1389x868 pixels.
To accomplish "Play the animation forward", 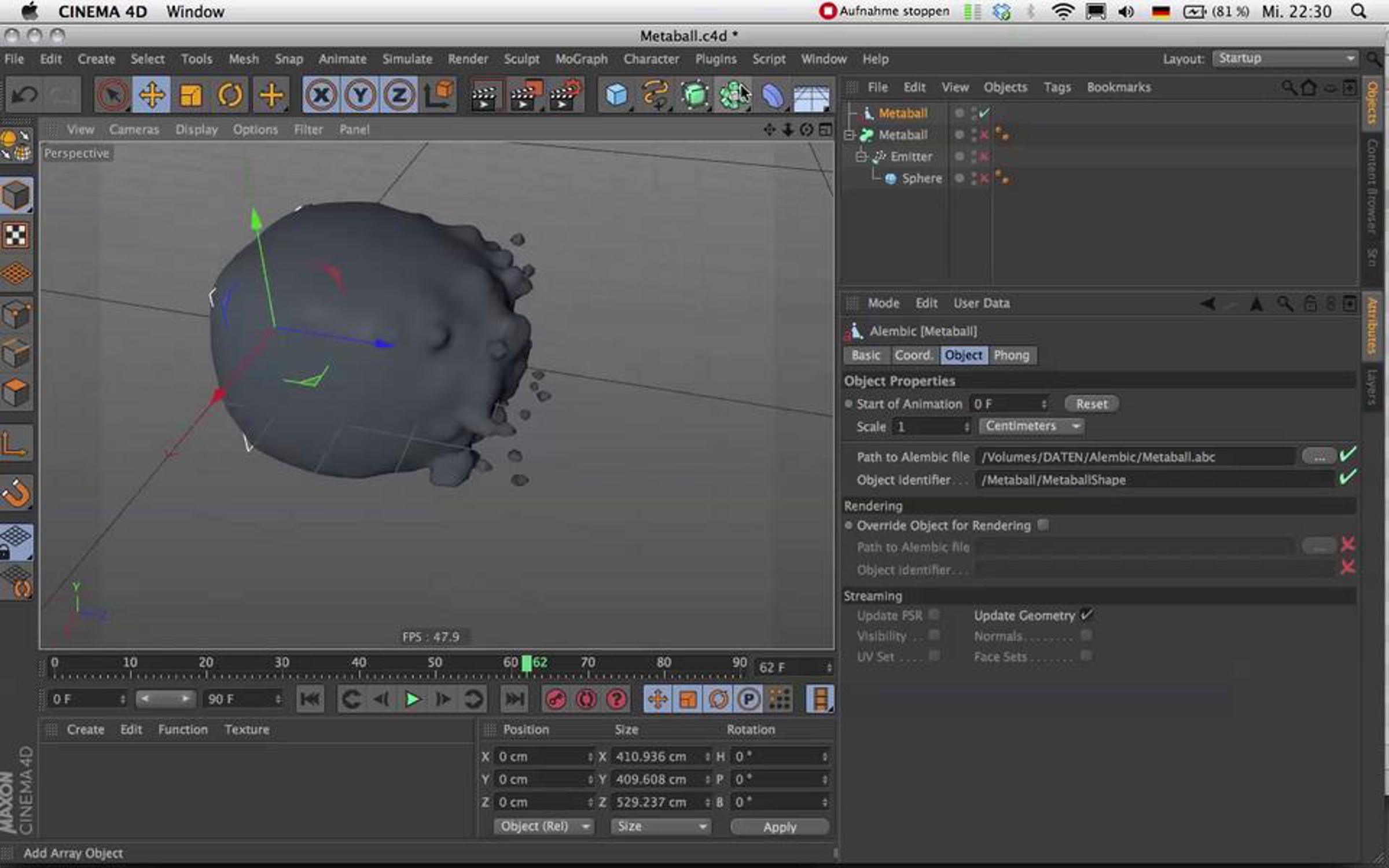I will click(x=413, y=700).
